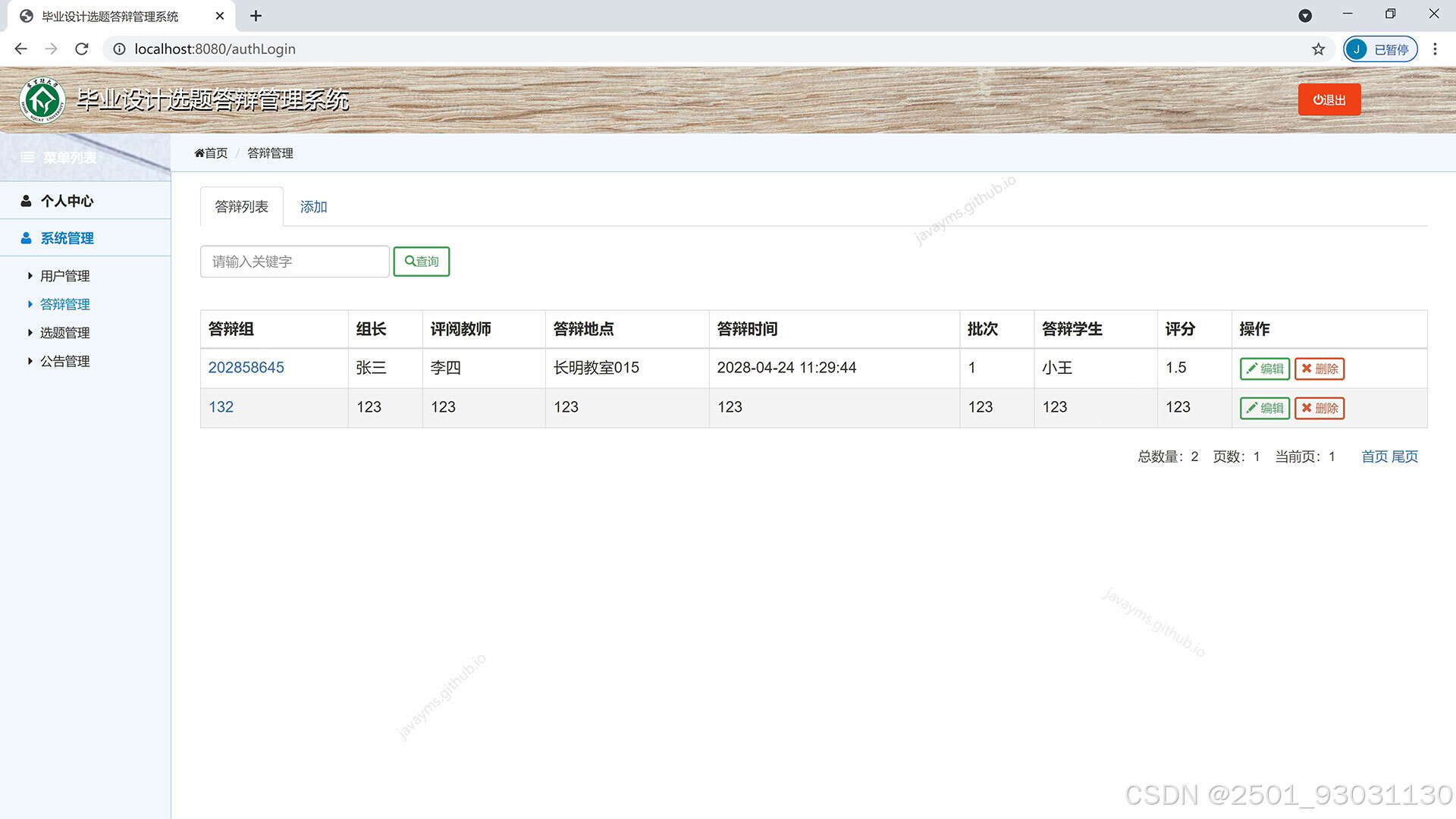Viewport: 1456px width, 819px height.
Task: Open defense group 132 link
Action: point(221,407)
